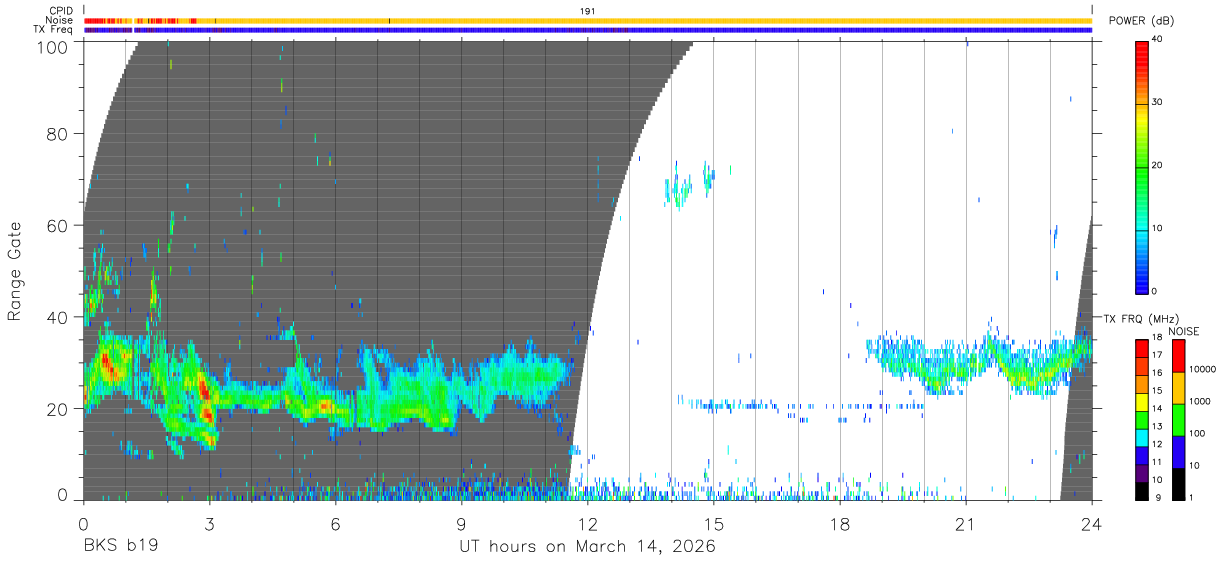
Task: Click the y-axis tick label 60
Action: tap(58, 225)
